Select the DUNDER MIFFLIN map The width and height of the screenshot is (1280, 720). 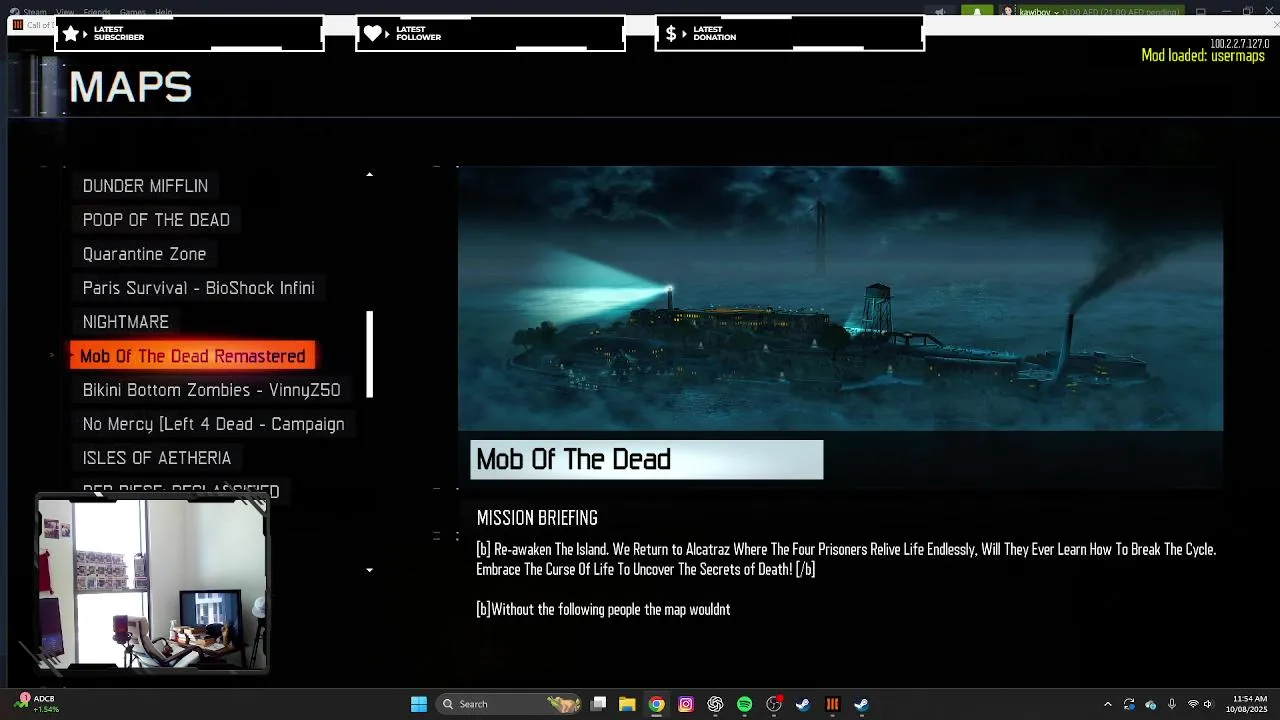coord(145,186)
